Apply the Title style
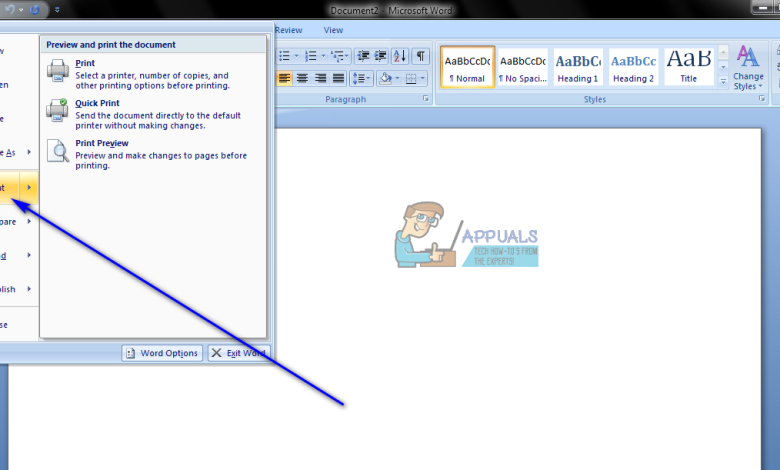The width and height of the screenshot is (780, 470). [689, 67]
